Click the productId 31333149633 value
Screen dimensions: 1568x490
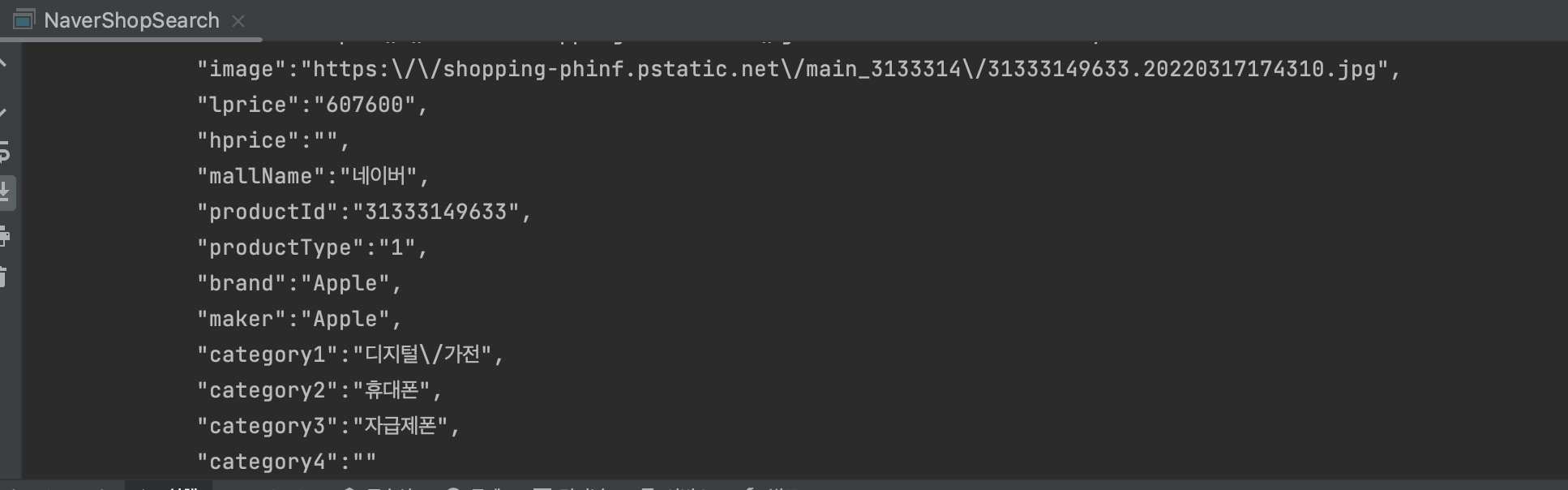point(436,212)
